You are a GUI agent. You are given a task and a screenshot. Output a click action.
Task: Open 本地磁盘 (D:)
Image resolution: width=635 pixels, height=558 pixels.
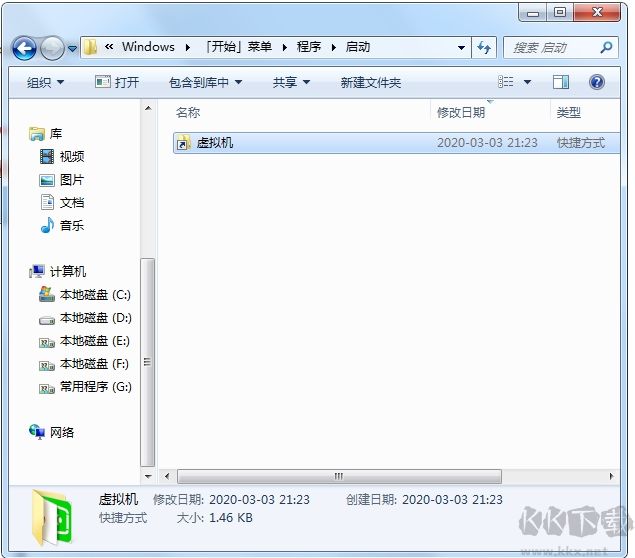coord(96,317)
